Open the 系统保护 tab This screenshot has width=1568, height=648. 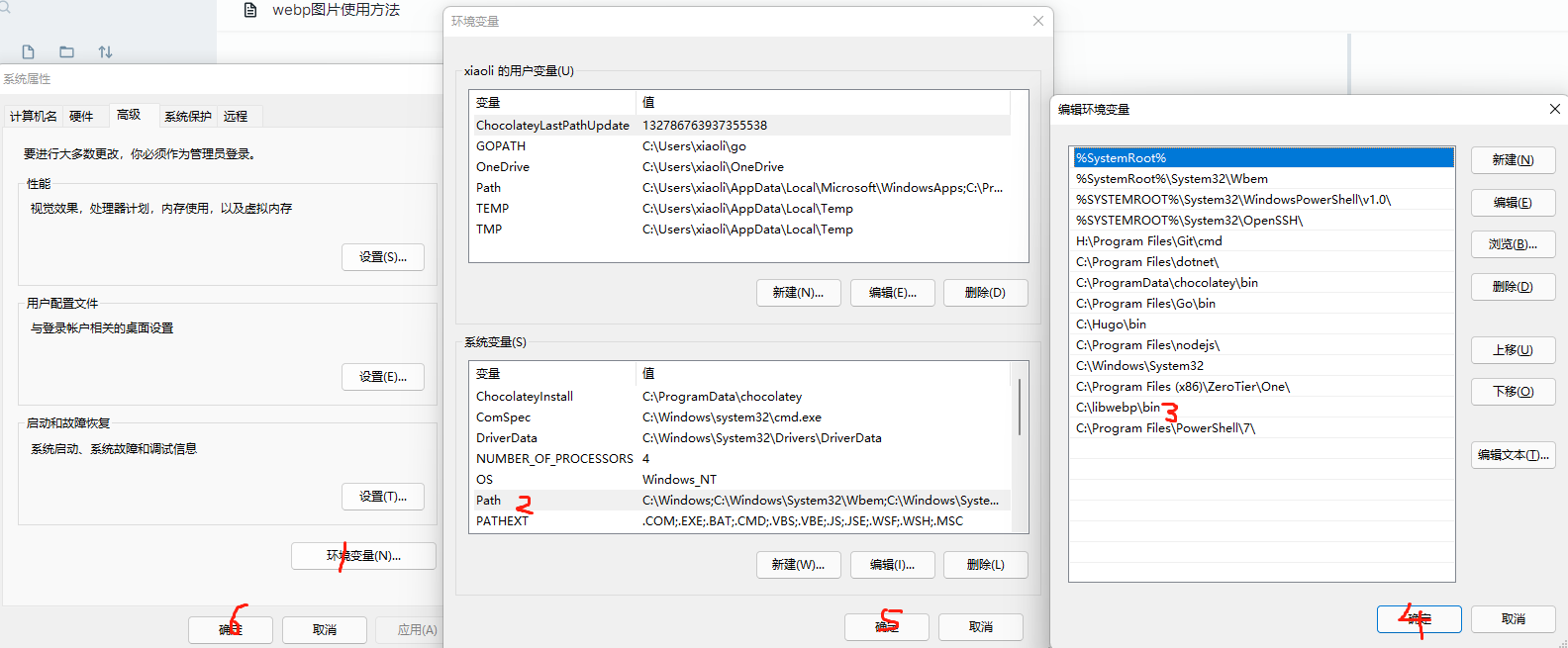click(187, 117)
